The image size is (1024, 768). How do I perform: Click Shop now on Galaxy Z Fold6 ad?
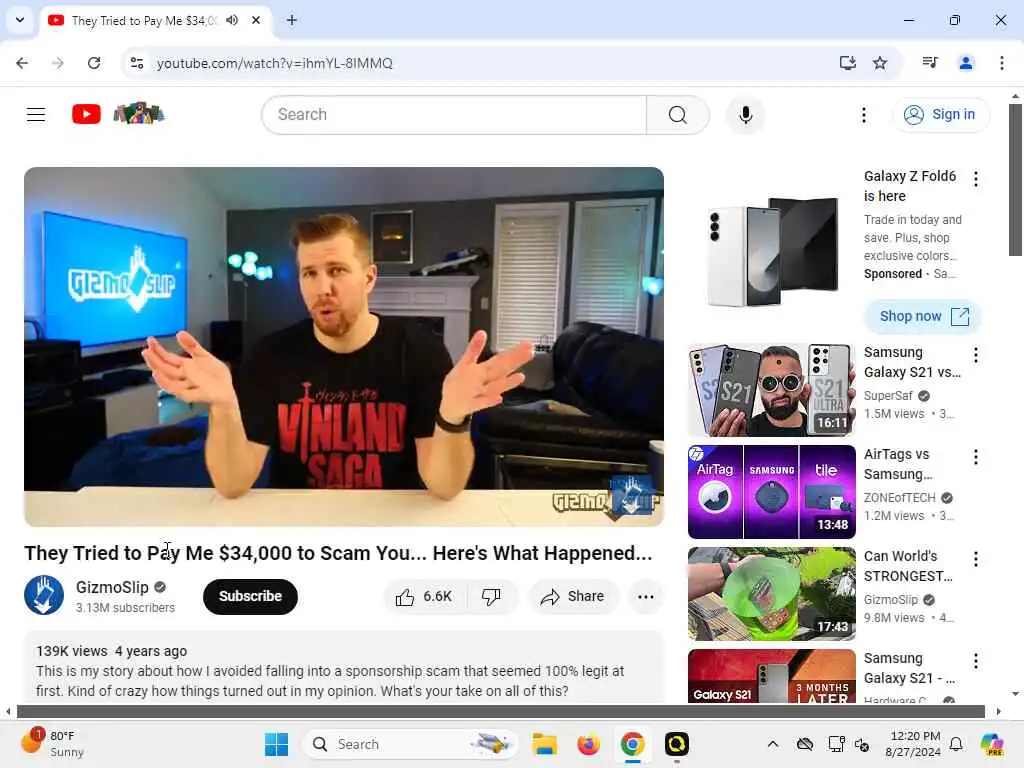[923, 316]
